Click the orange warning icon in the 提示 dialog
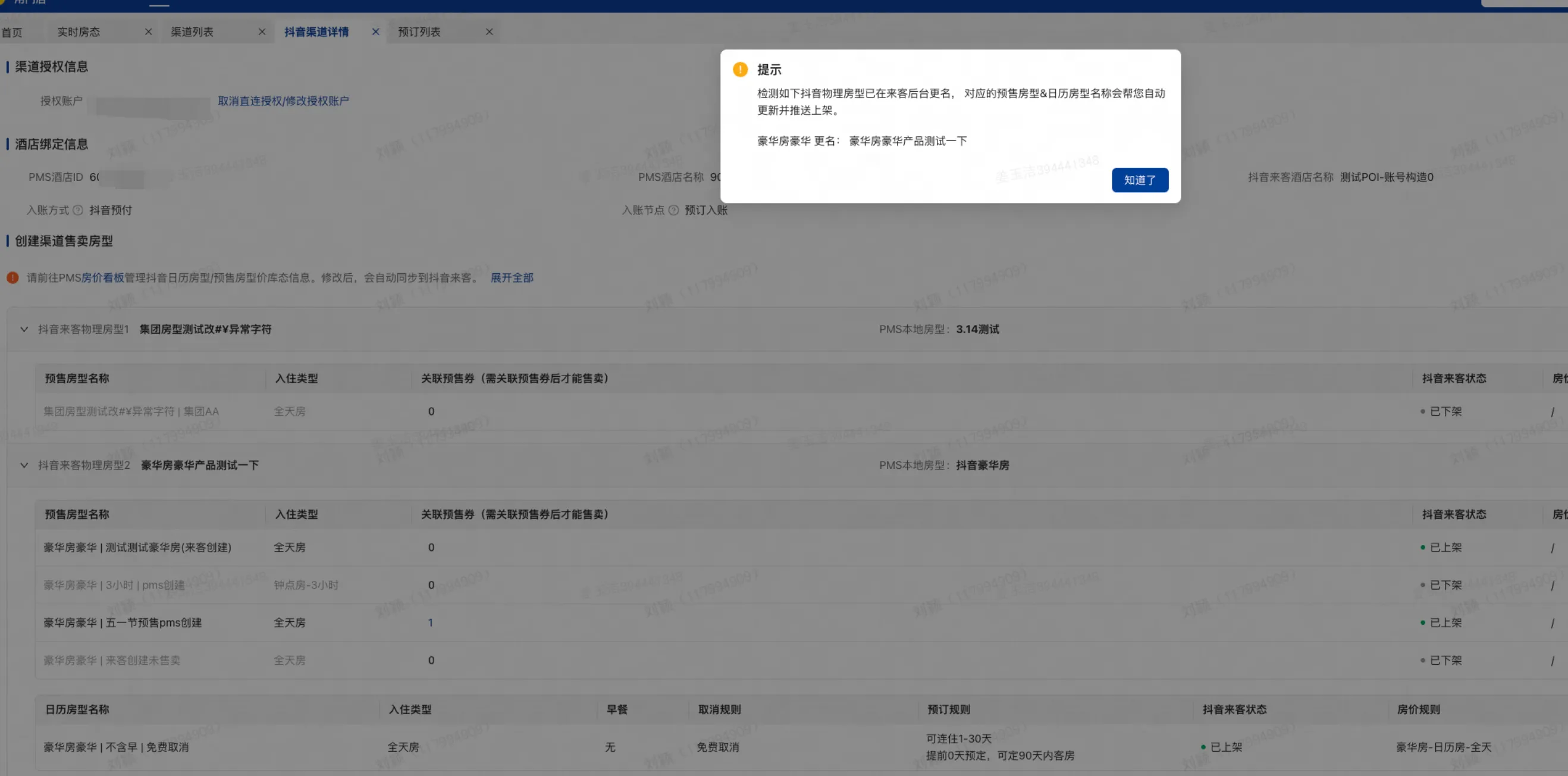The width and height of the screenshot is (1568, 776). 739,70
